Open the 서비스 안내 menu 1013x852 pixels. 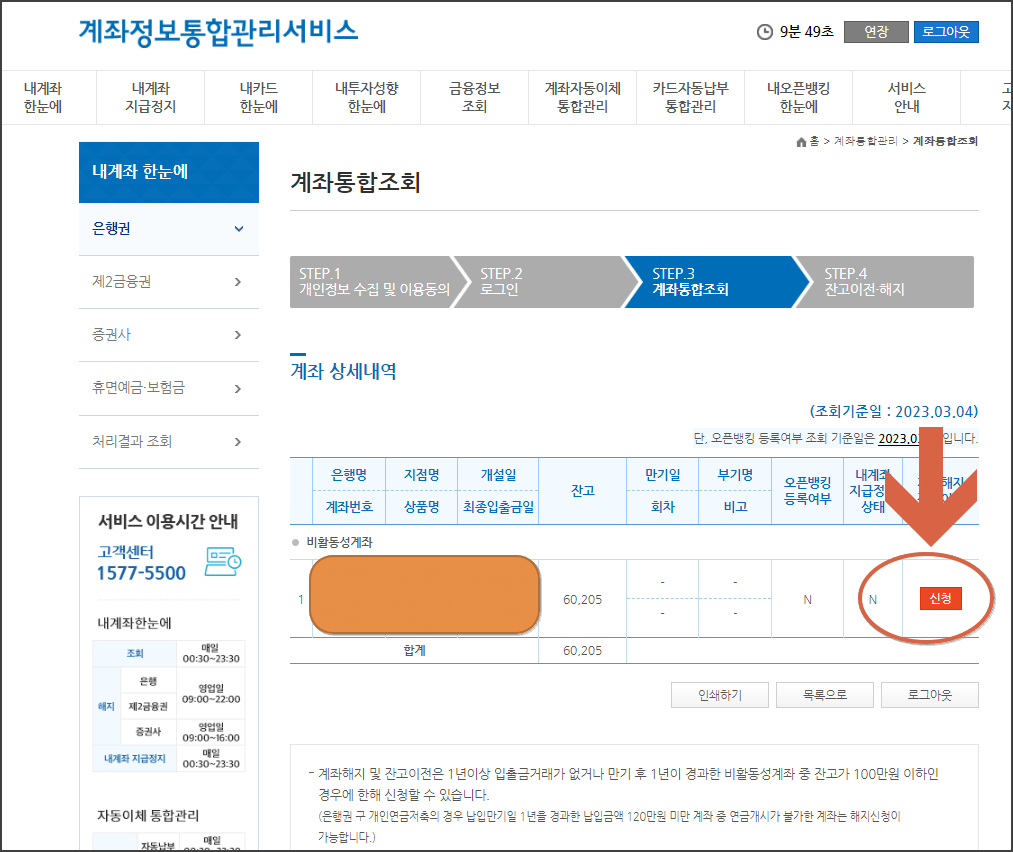[906, 98]
